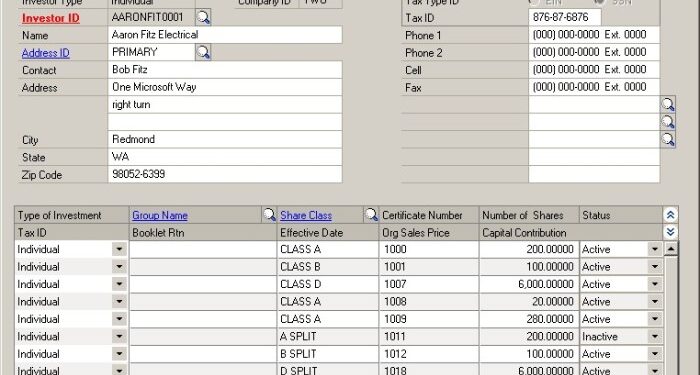Click the Phone 2 number field

594,52
